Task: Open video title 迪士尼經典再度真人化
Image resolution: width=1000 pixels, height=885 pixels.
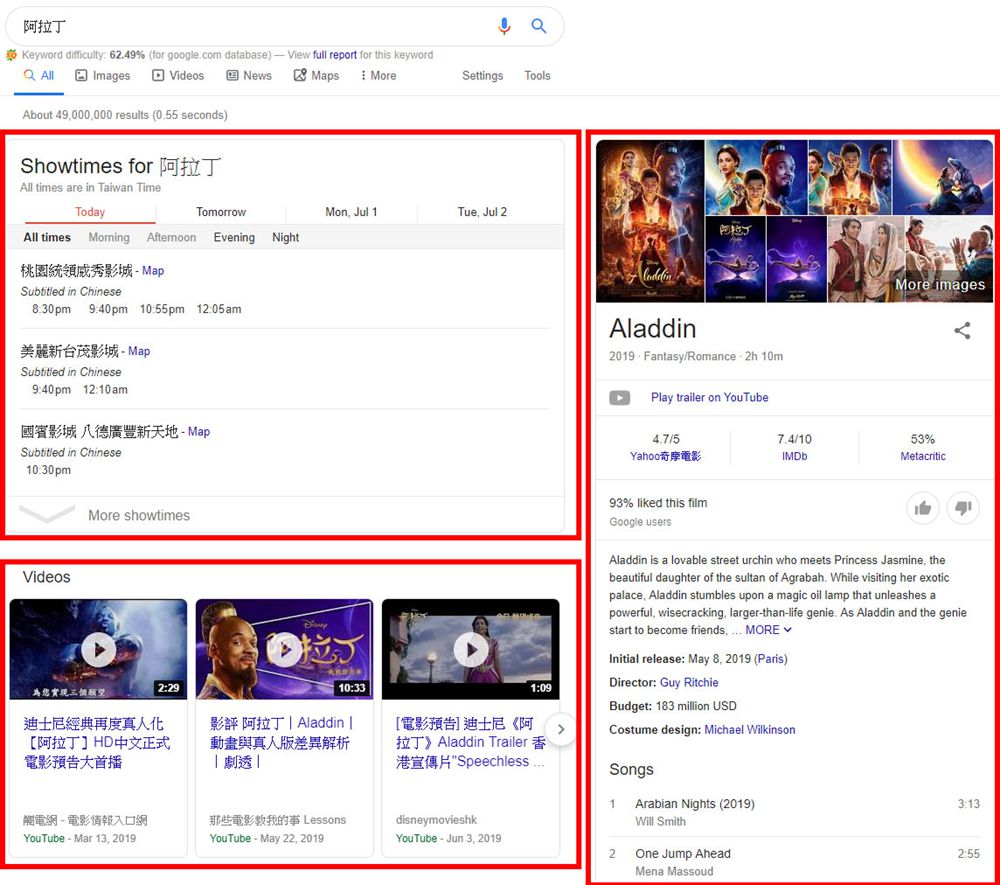Action: [x=97, y=743]
